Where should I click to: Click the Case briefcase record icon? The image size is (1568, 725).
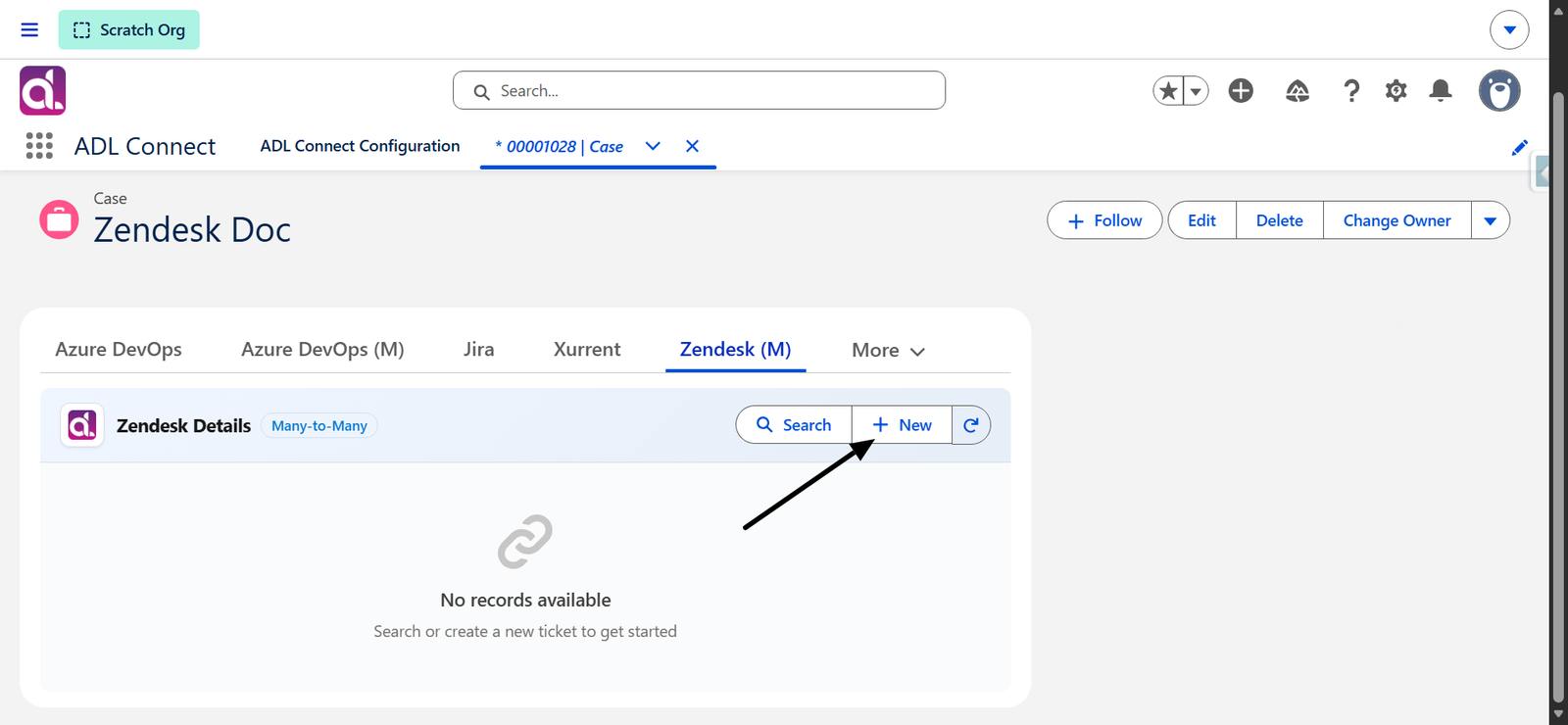(59, 219)
